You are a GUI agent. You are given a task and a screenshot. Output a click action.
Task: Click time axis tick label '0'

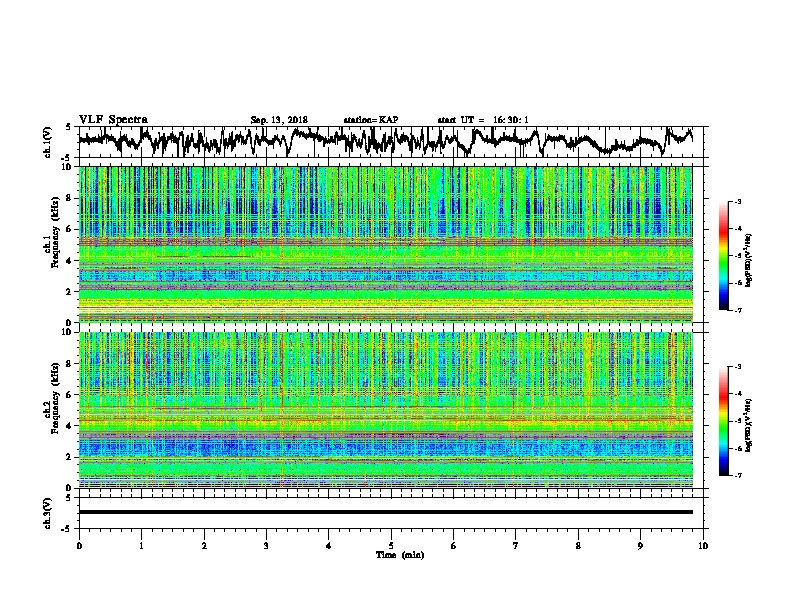click(x=79, y=546)
